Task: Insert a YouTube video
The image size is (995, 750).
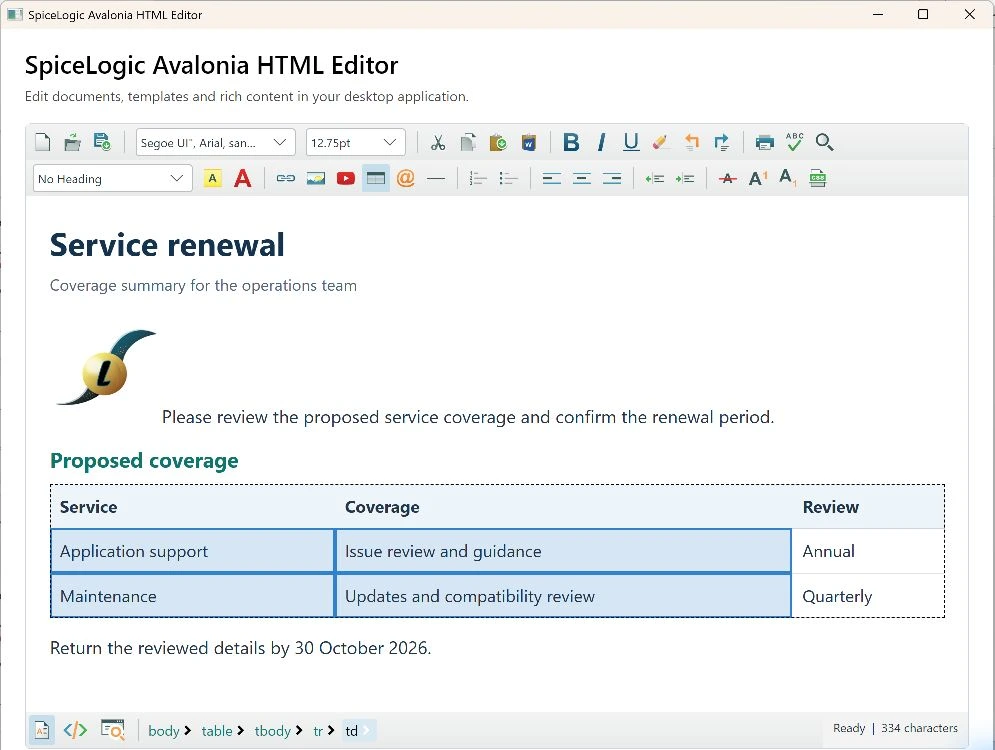Action: pyautogui.click(x=346, y=178)
